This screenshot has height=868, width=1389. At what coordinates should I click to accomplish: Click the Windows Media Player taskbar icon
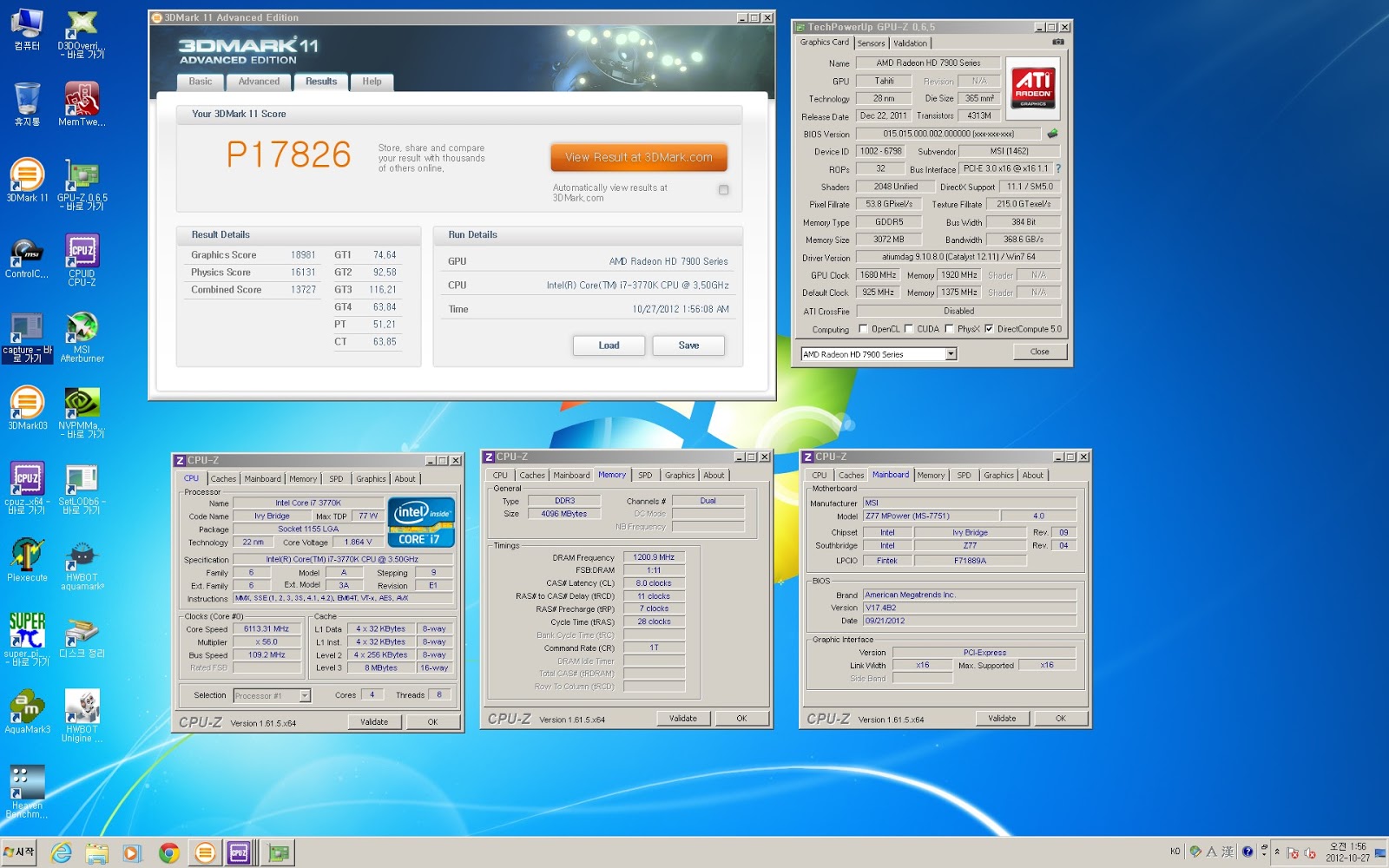click(132, 852)
